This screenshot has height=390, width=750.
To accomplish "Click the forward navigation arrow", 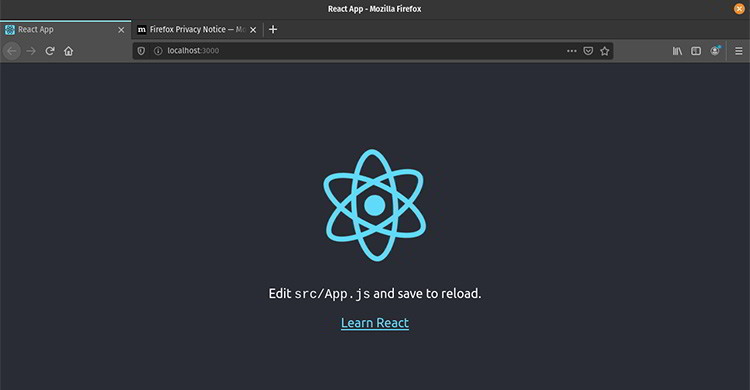I will pyautogui.click(x=31, y=51).
